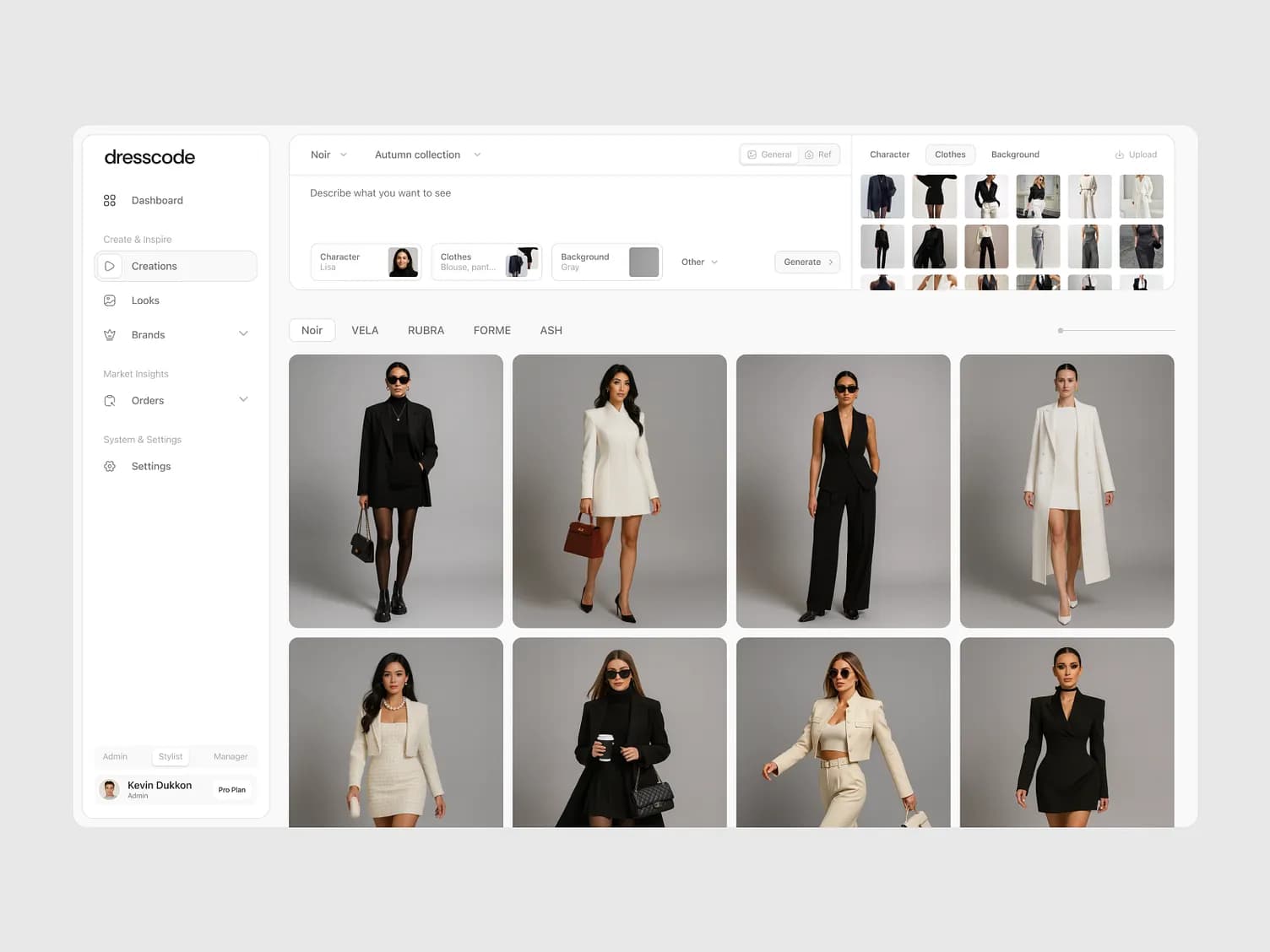This screenshot has height=952, width=1270.
Task: Expand the Orders submenu chevron
Action: pos(243,400)
